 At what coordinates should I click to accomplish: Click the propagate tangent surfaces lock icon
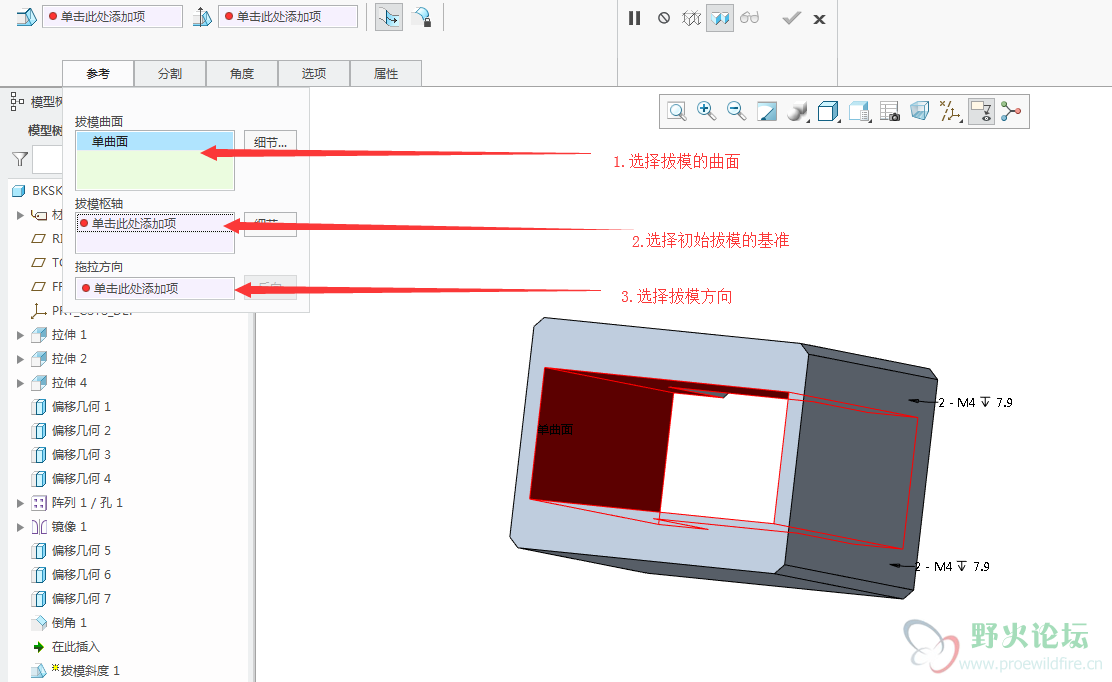coord(423,17)
